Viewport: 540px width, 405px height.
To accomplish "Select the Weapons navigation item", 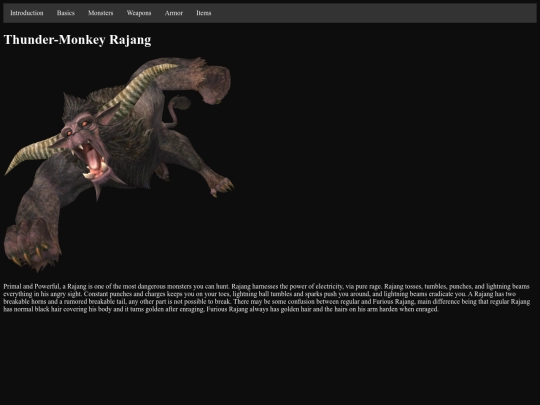I will tap(139, 13).
